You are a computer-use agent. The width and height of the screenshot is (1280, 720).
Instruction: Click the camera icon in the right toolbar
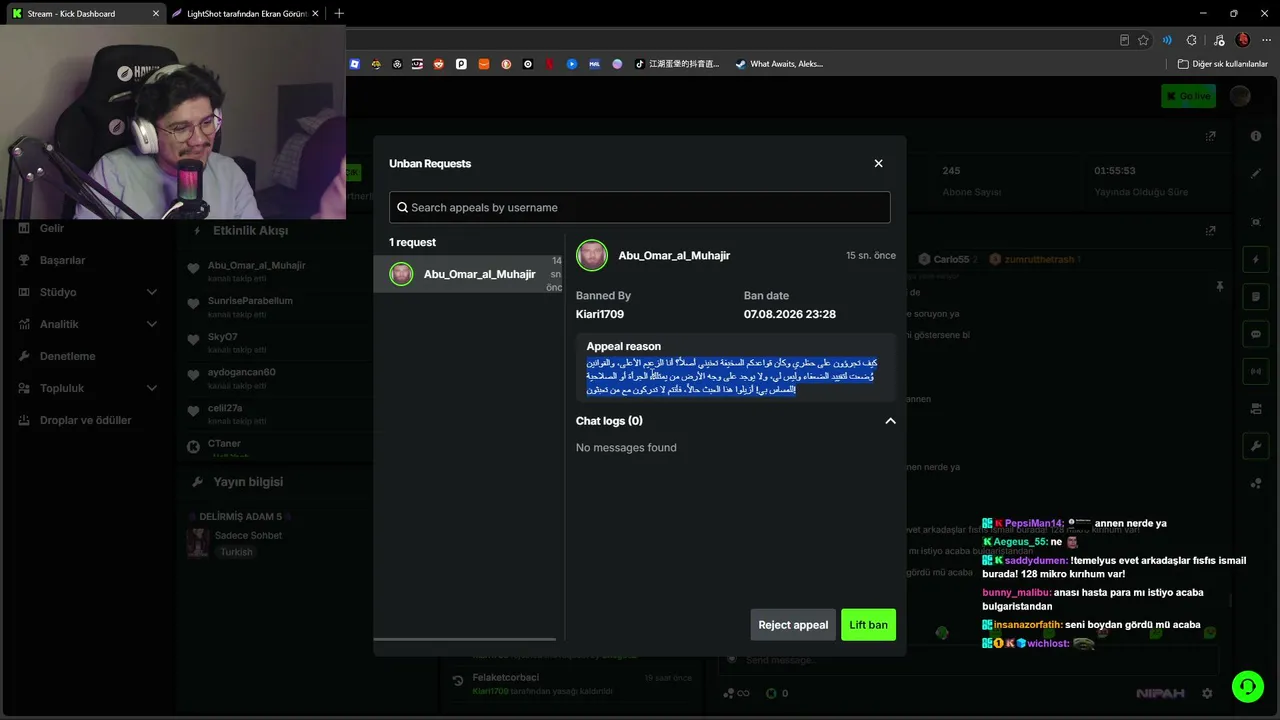[1256, 408]
